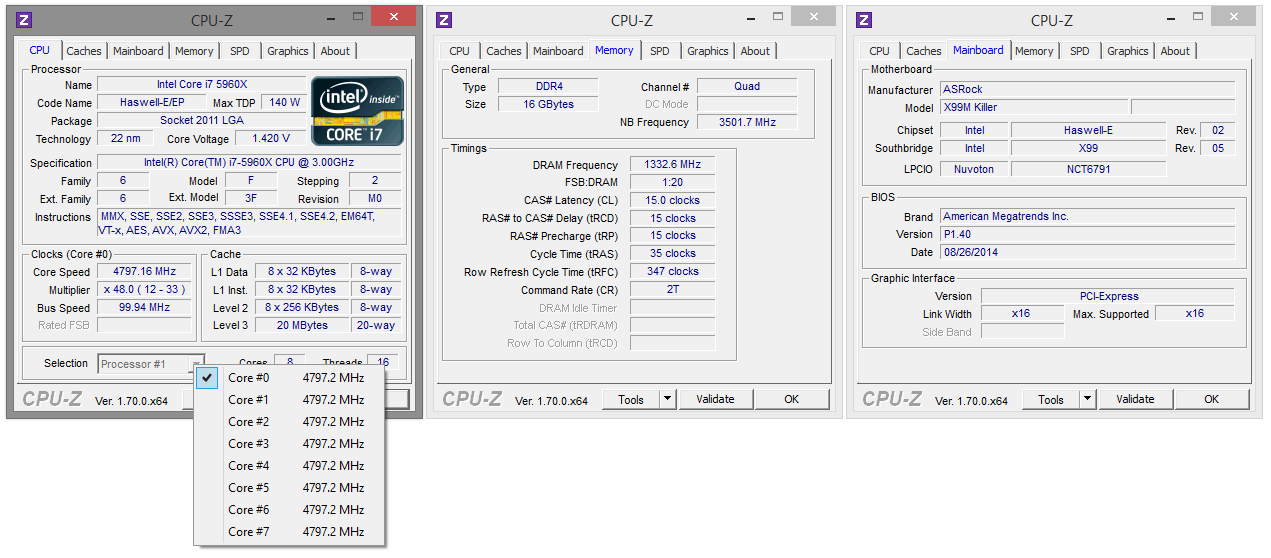This screenshot has height=558, width=1271.
Task: Click Validate in the Memory window
Action: tap(716, 399)
